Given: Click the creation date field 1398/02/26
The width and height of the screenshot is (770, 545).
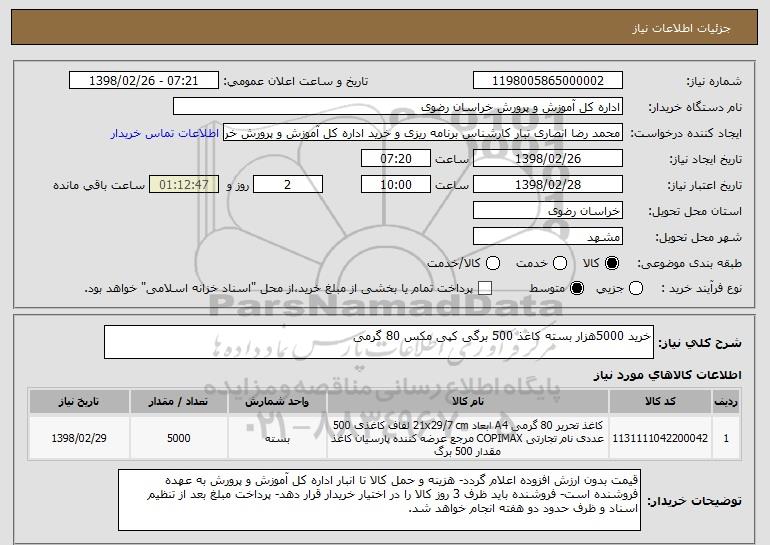Looking at the screenshot, I should click(x=548, y=159).
